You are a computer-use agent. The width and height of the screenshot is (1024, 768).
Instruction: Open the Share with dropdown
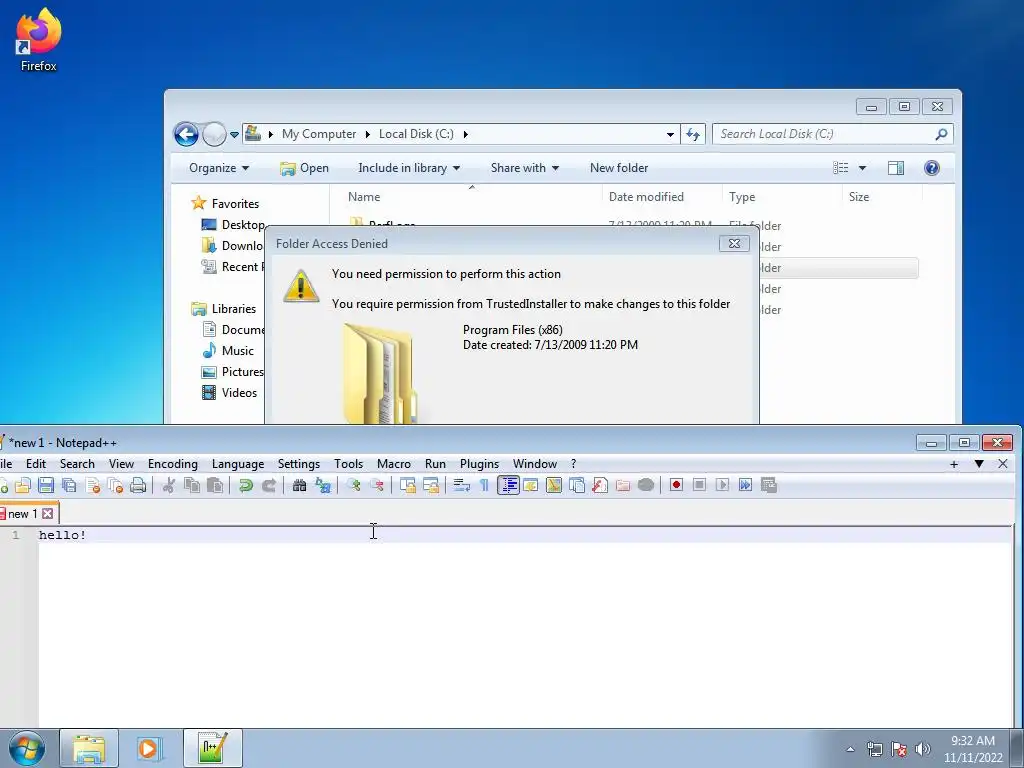524,168
